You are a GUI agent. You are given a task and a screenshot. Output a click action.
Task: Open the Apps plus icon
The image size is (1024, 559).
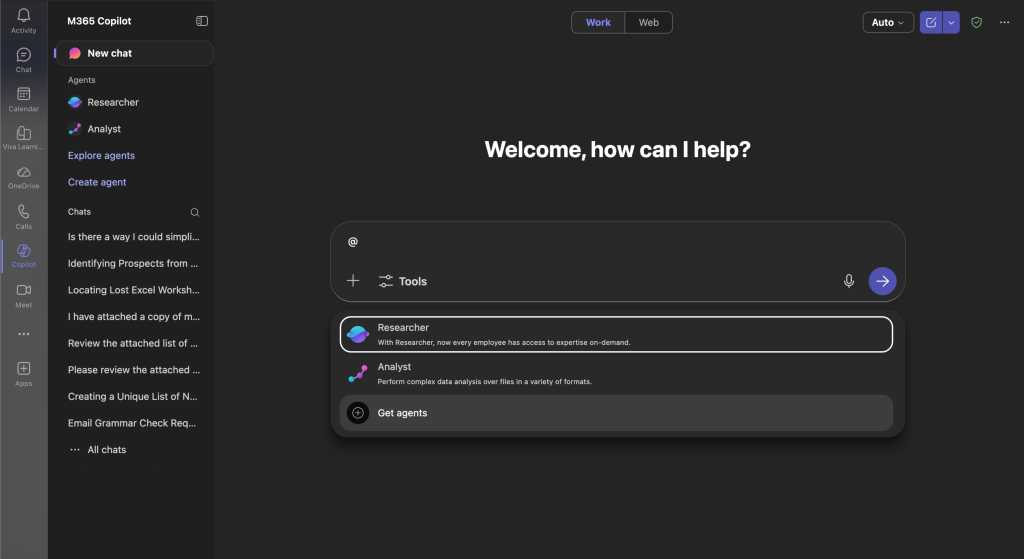pyautogui.click(x=24, y=368)
